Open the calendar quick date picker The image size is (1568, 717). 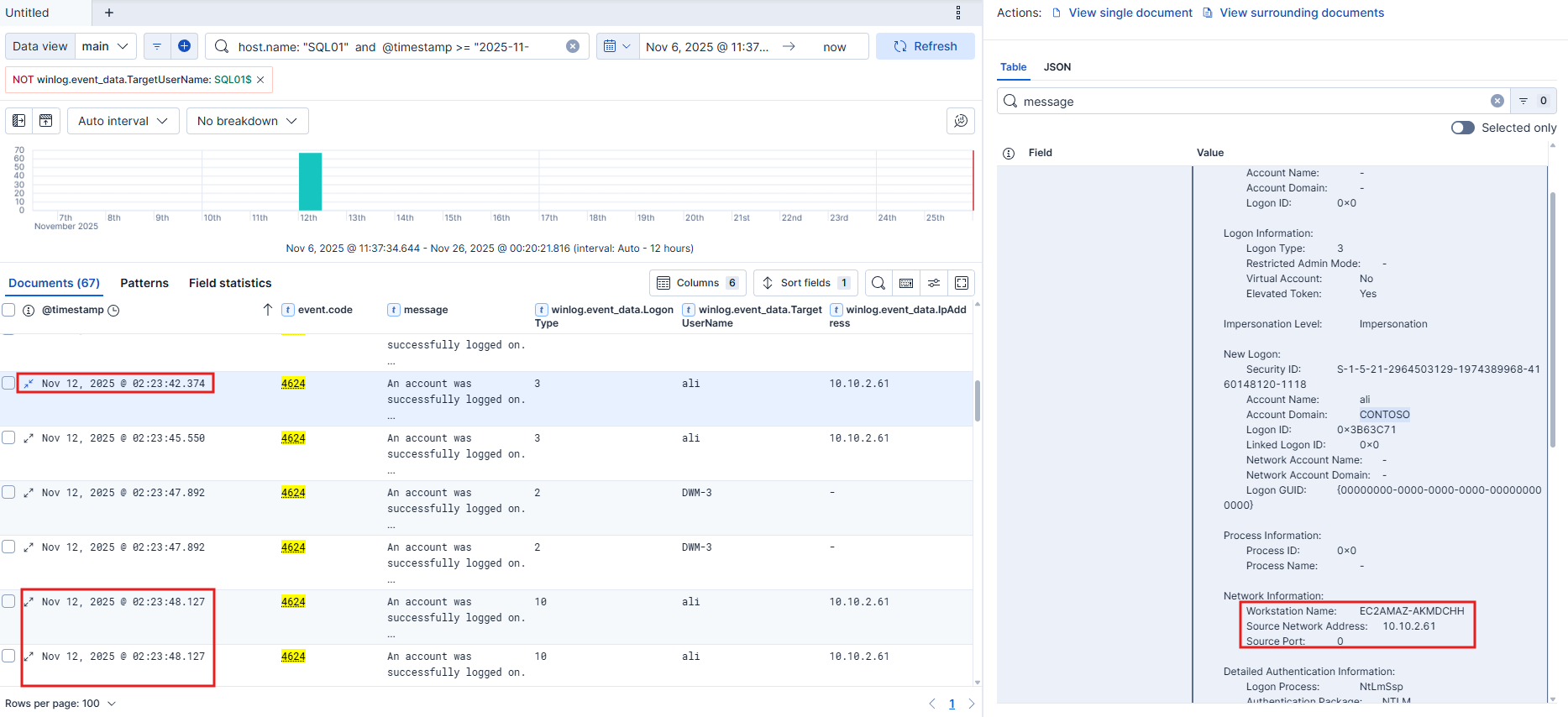[616, 46]
